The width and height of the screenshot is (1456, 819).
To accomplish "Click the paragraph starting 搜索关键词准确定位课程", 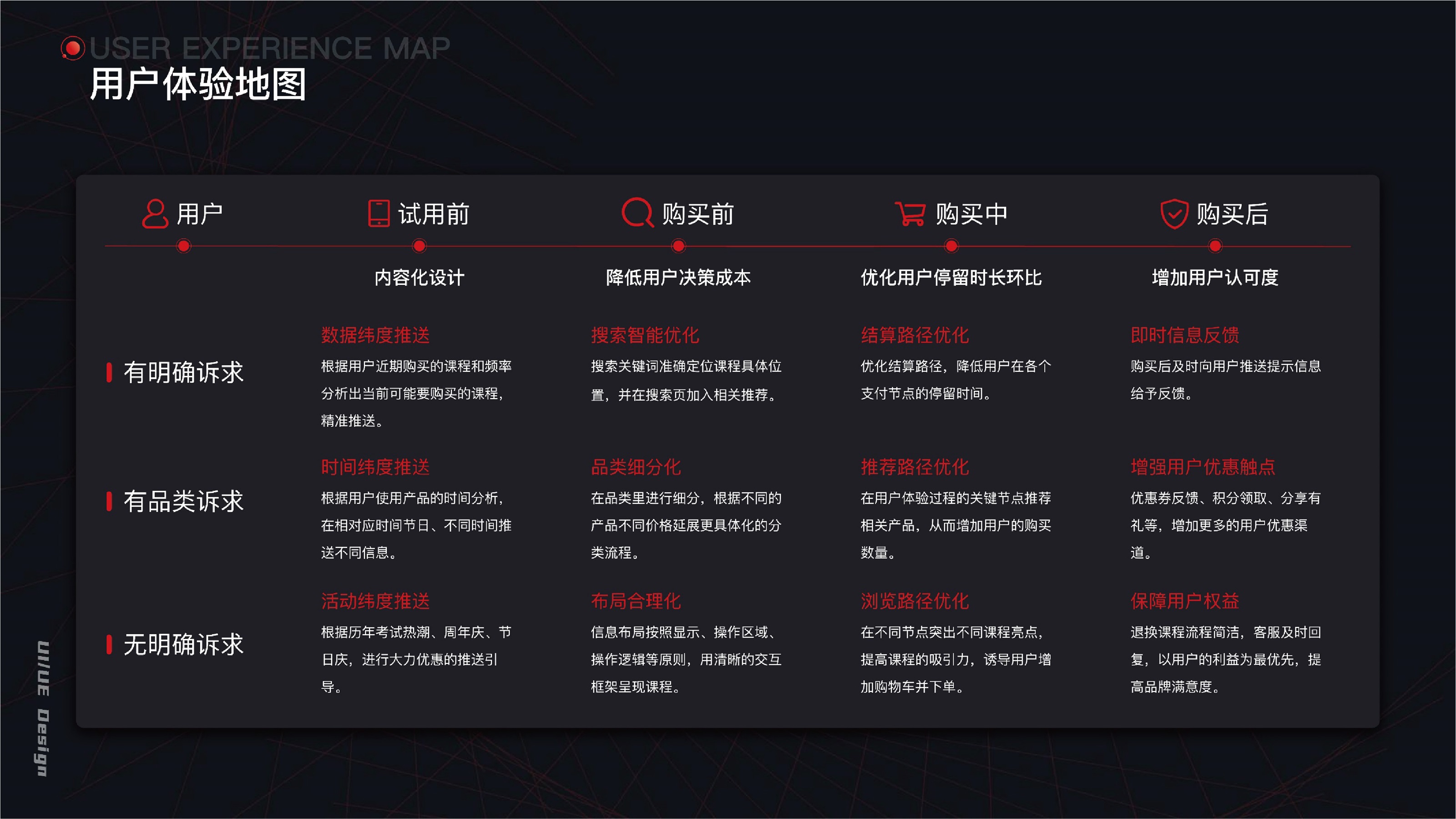I will coord(686,380).
